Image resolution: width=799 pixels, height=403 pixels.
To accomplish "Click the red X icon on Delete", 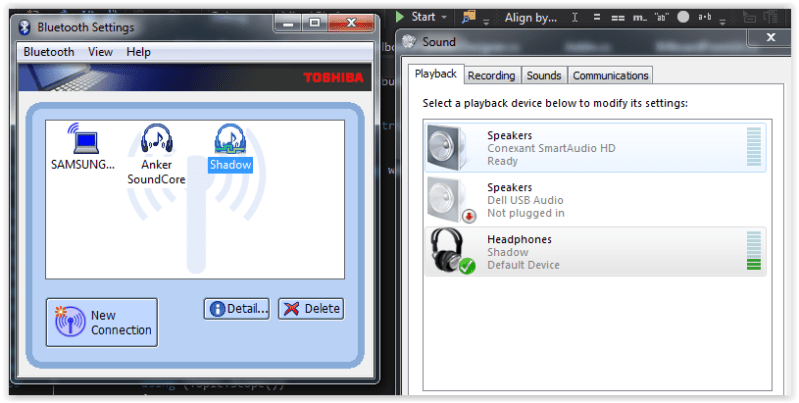I will pyautogui.click(x=291, y=309).
